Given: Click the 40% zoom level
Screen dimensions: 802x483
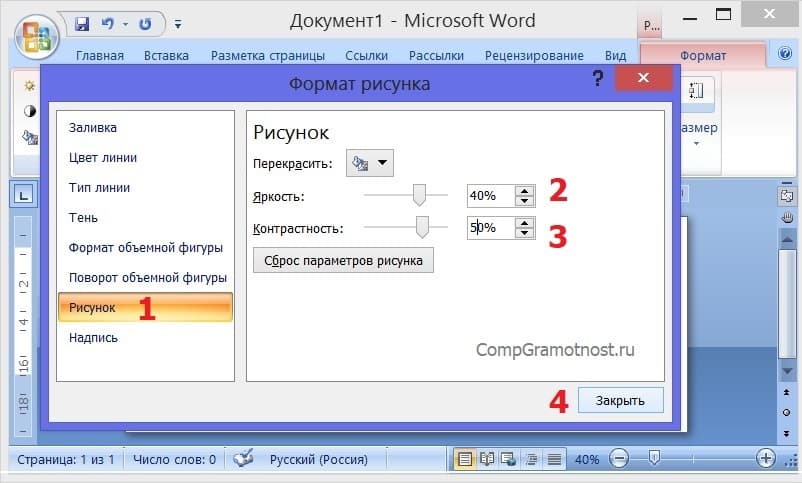Looking at the screenshot, I should (587, 459).
